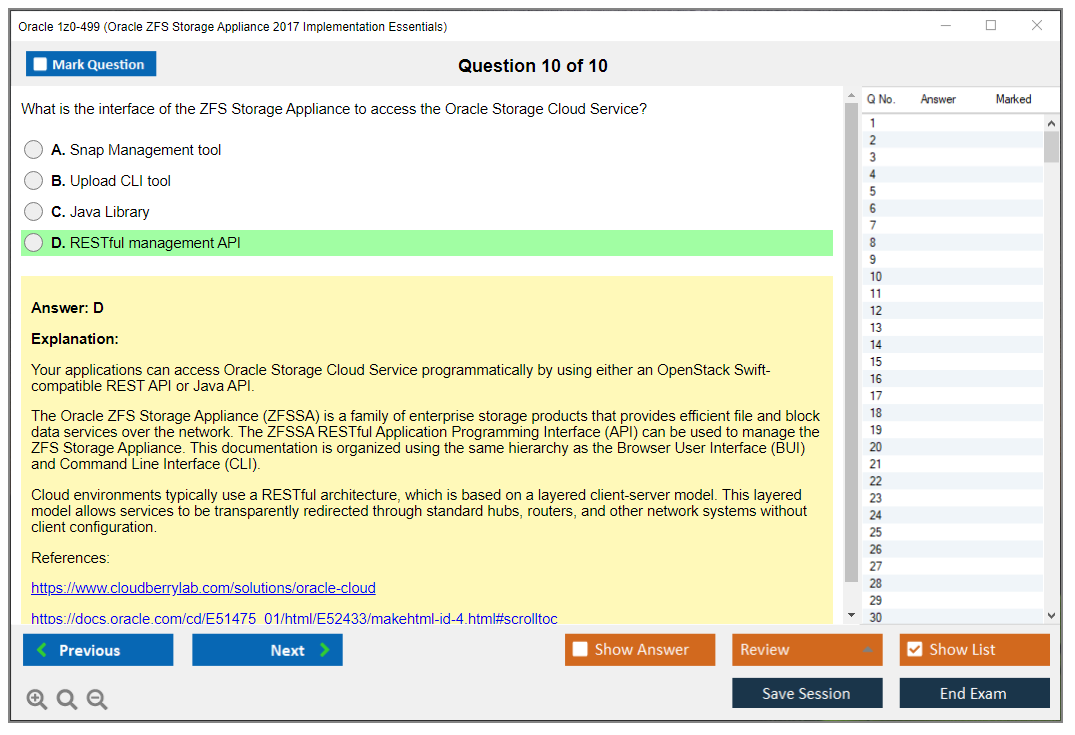Check the Mark Question checkbox
Image resolution: width=1075 pixels, height=735 pixels.
coord(39,62)
